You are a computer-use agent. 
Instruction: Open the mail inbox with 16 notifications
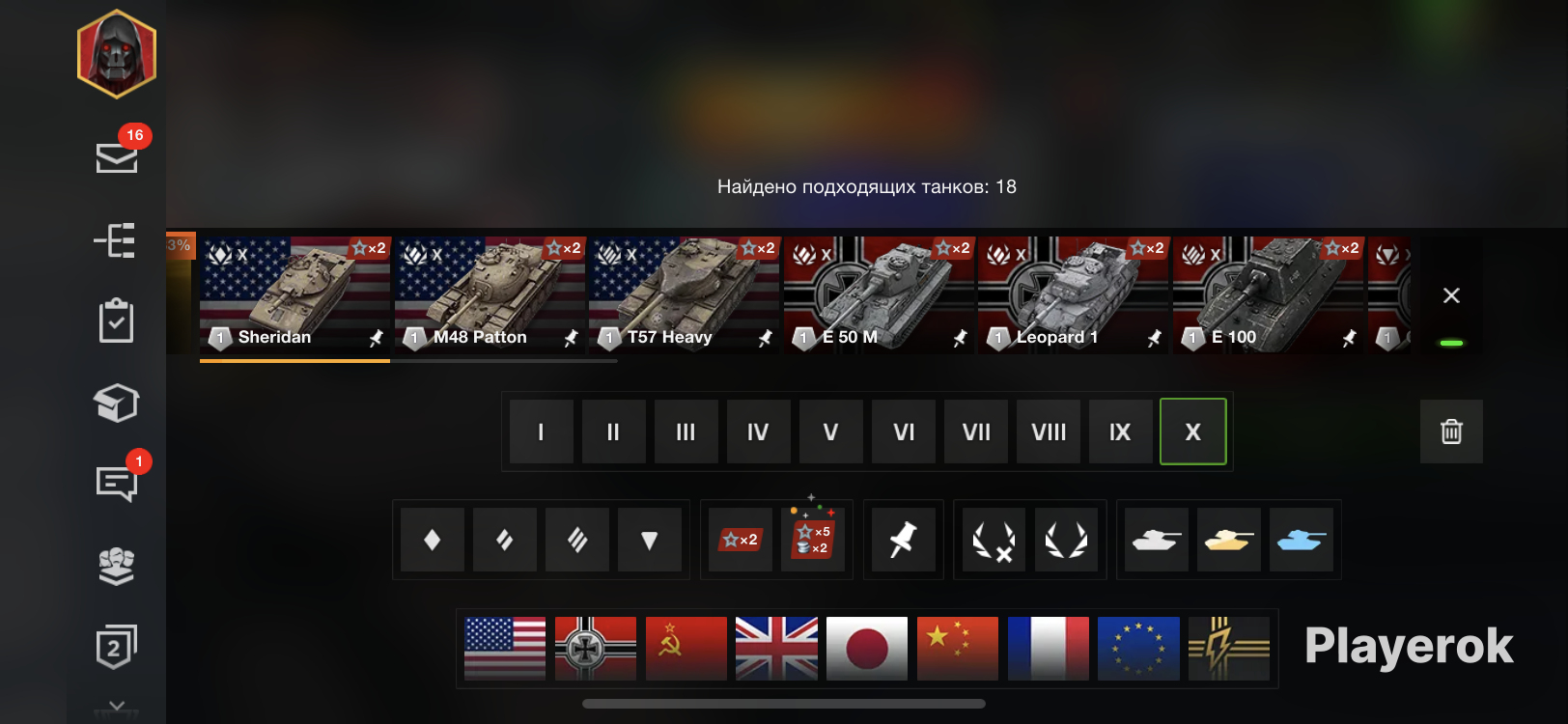[117, 157]
